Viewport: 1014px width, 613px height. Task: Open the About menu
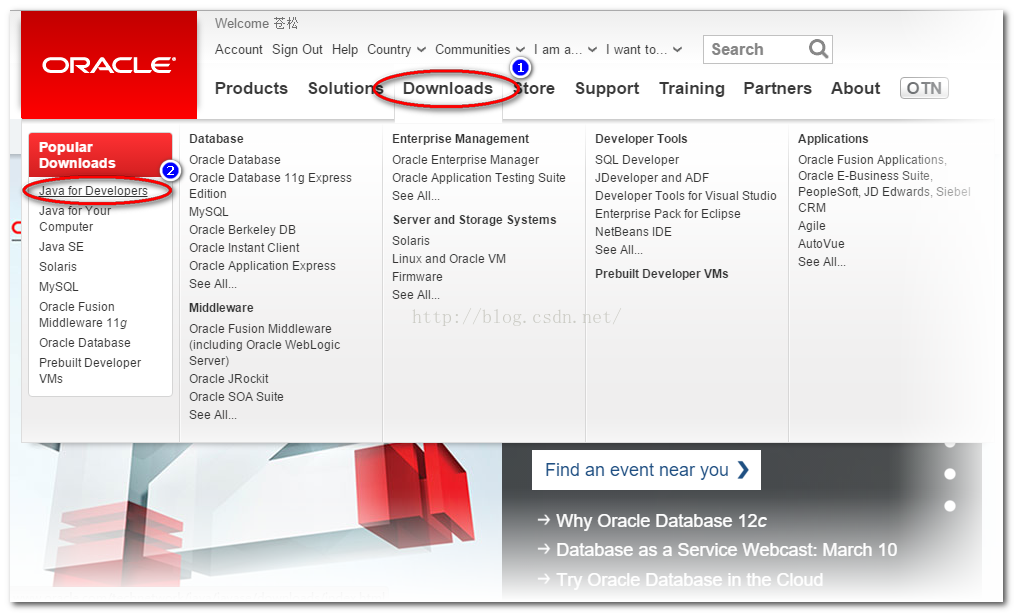tap(856, 88)
